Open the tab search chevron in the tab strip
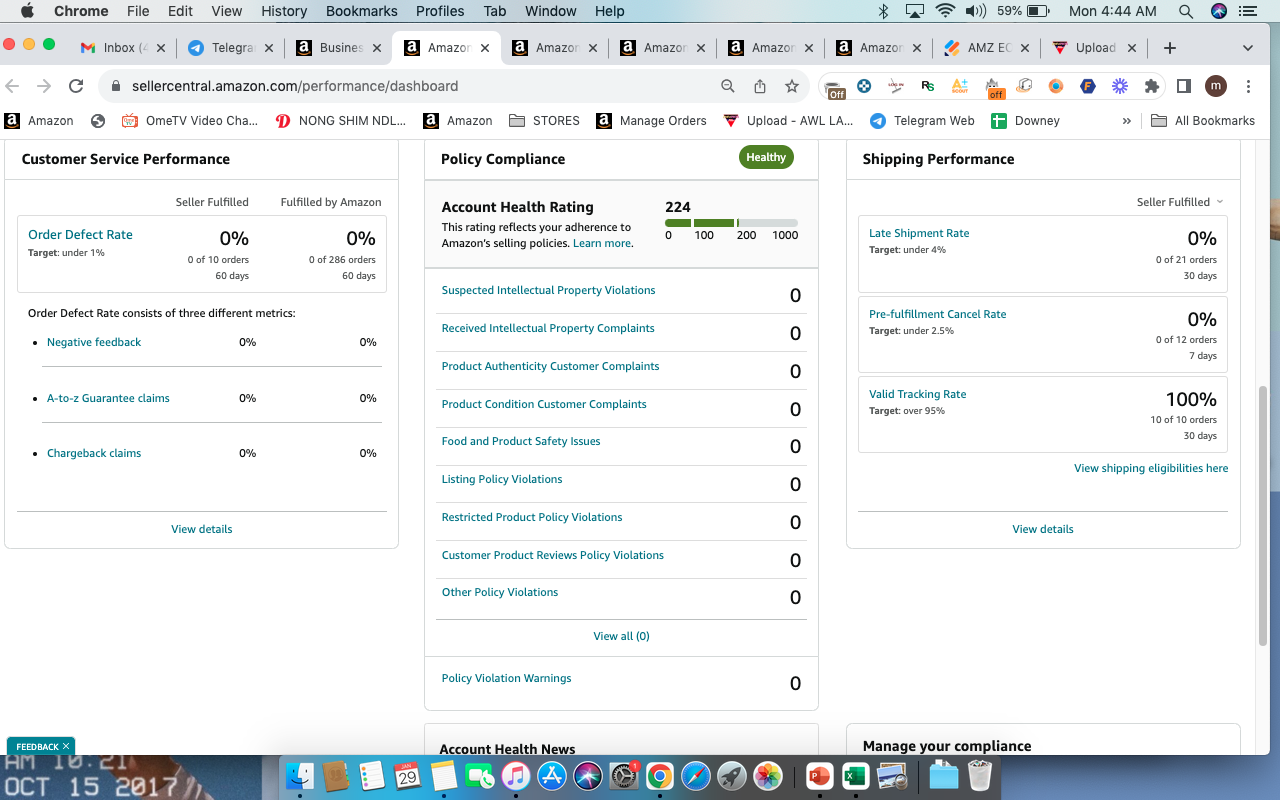Viewport: 1280px width, 800px height. tap(1248, 48)
